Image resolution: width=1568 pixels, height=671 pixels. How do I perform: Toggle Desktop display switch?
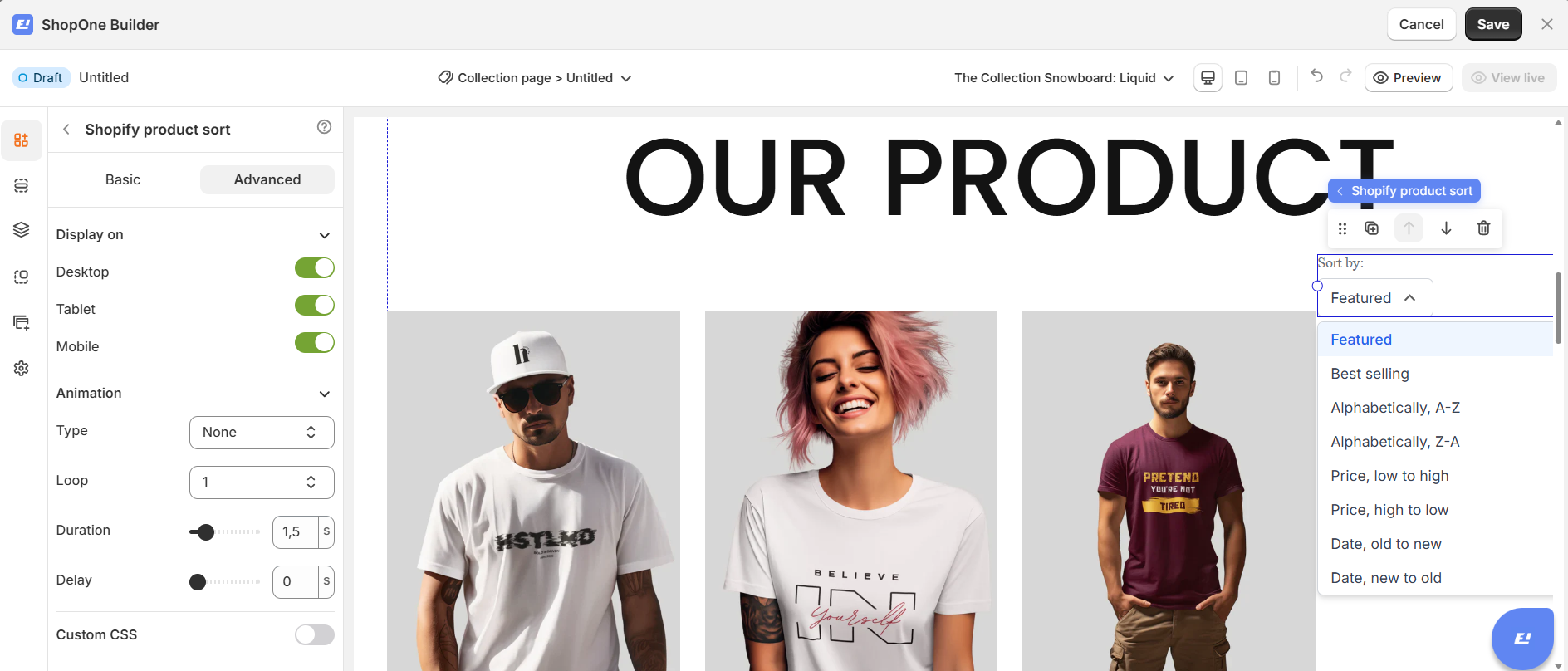pos(315,268)
